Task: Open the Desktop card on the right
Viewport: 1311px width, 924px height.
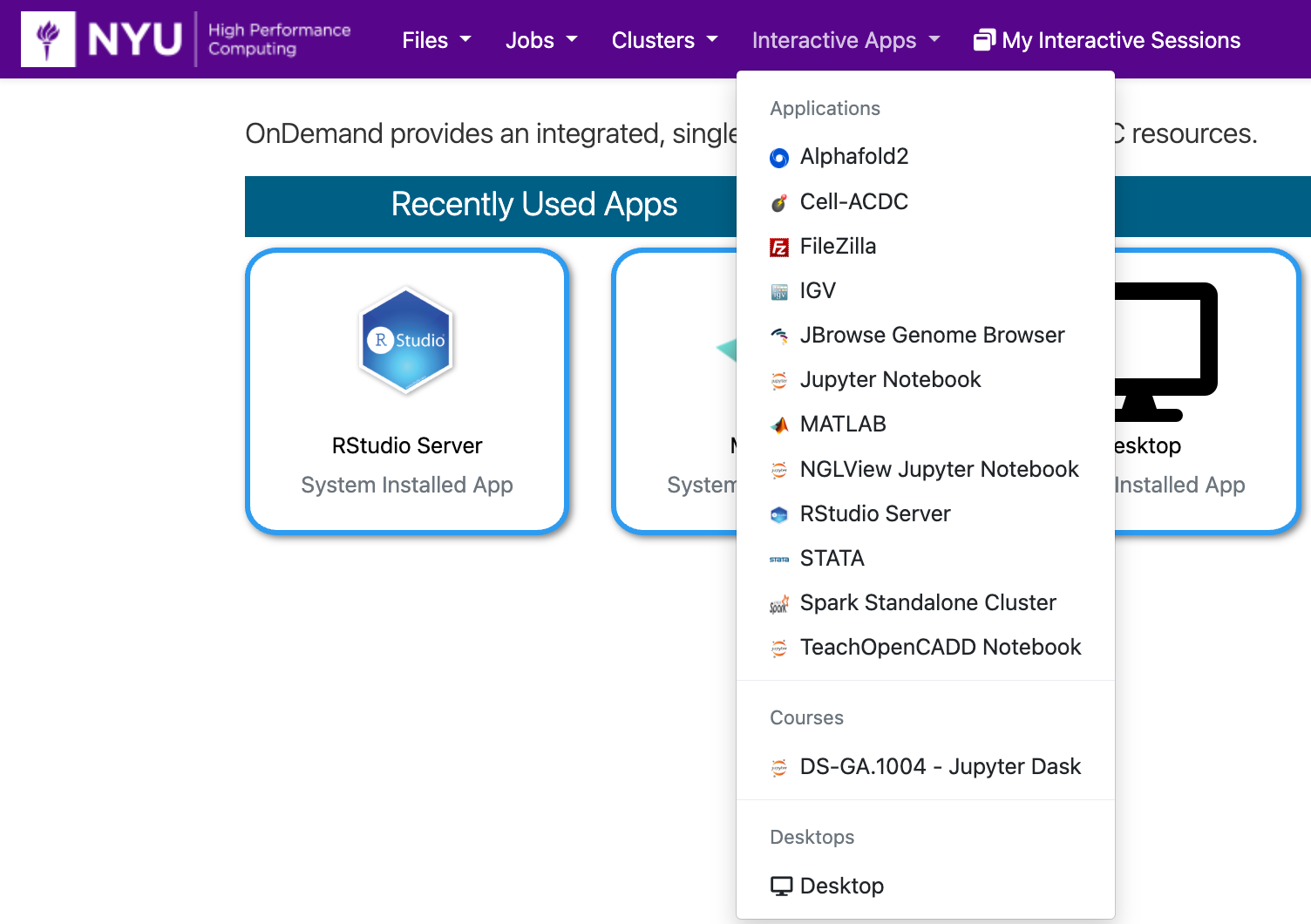Action: 1207,391
